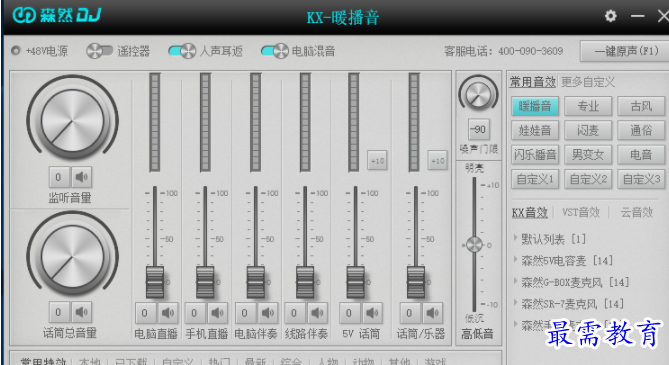Switch to the 常用音效 tab
The image size is (669, 365).
533,82
